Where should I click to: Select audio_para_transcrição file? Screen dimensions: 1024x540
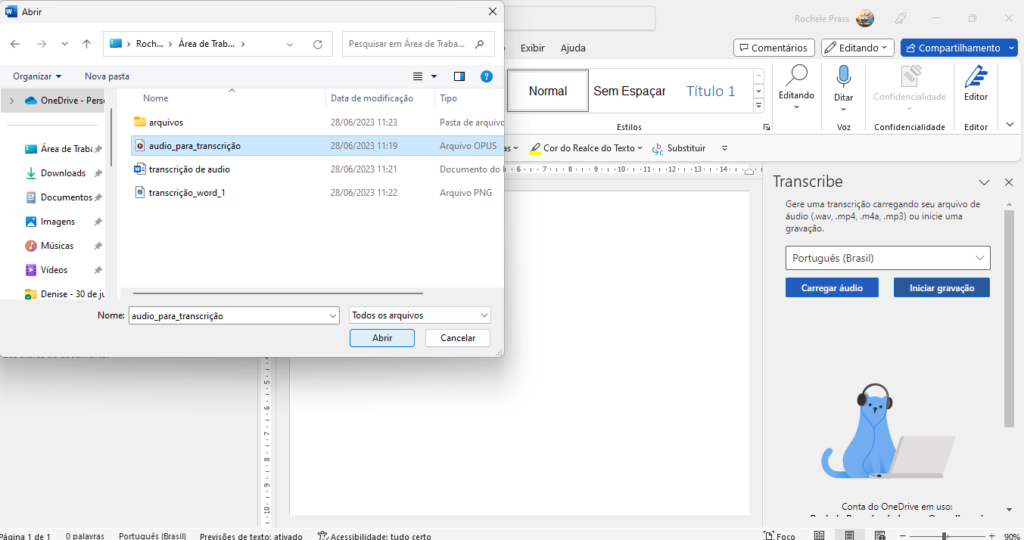[317, 146]
